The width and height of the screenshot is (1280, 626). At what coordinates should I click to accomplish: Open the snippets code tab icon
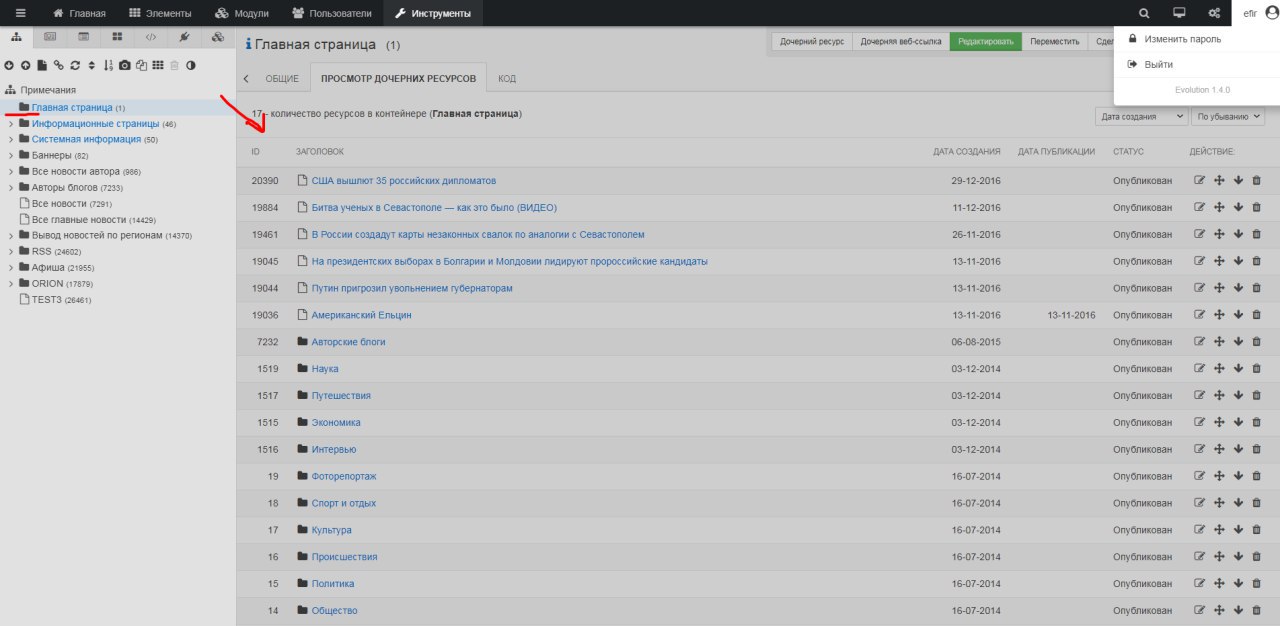click(151, 37)
